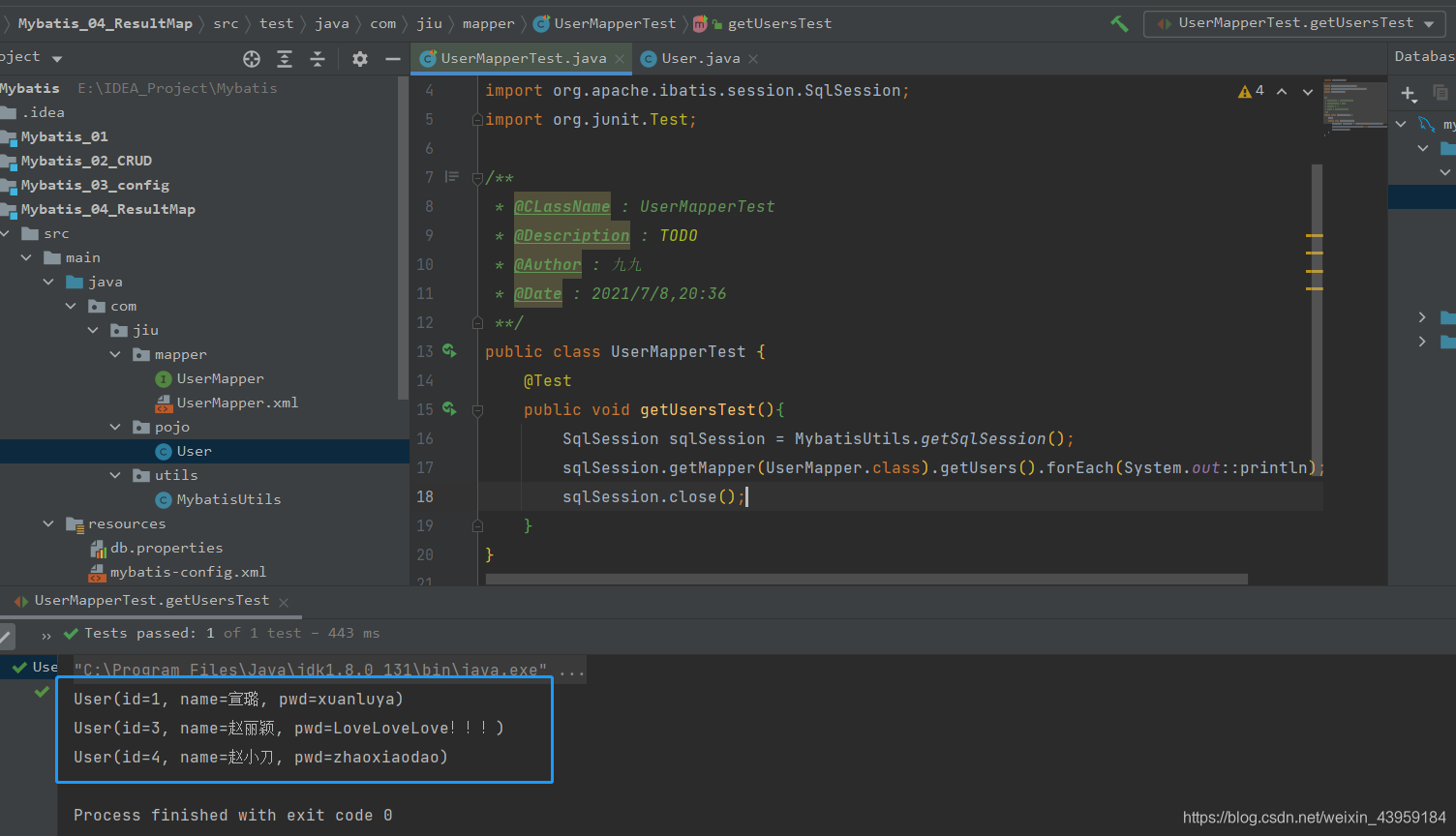Collapse the Javadoc comment fold marker at line 7
This screenshot has width=1456, height=836.
(477, 178)
